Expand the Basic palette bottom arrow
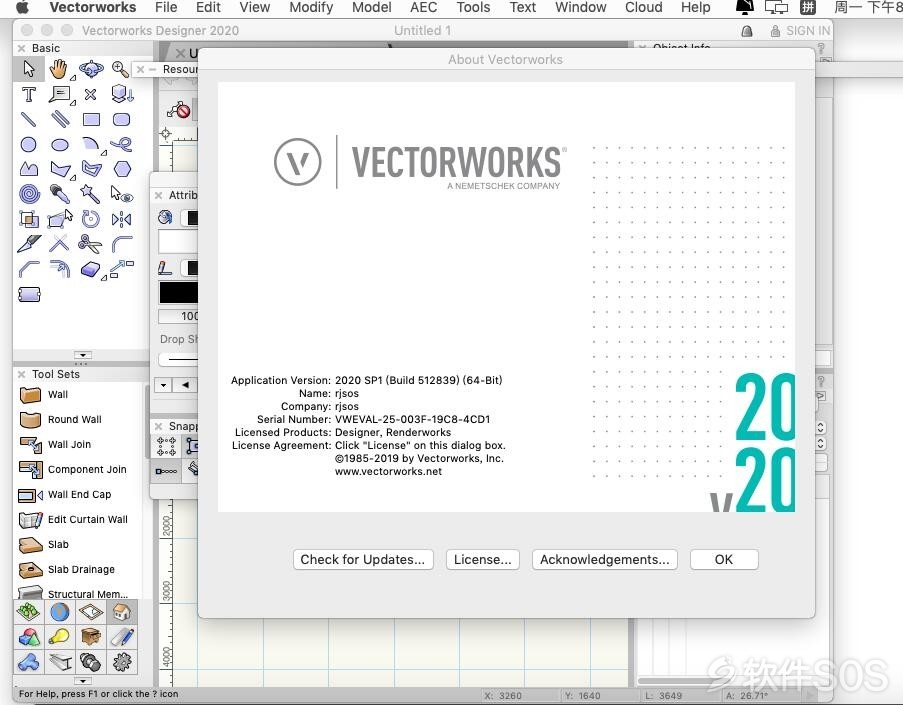This screenshot has height=705, width=903. click(83, 355)
